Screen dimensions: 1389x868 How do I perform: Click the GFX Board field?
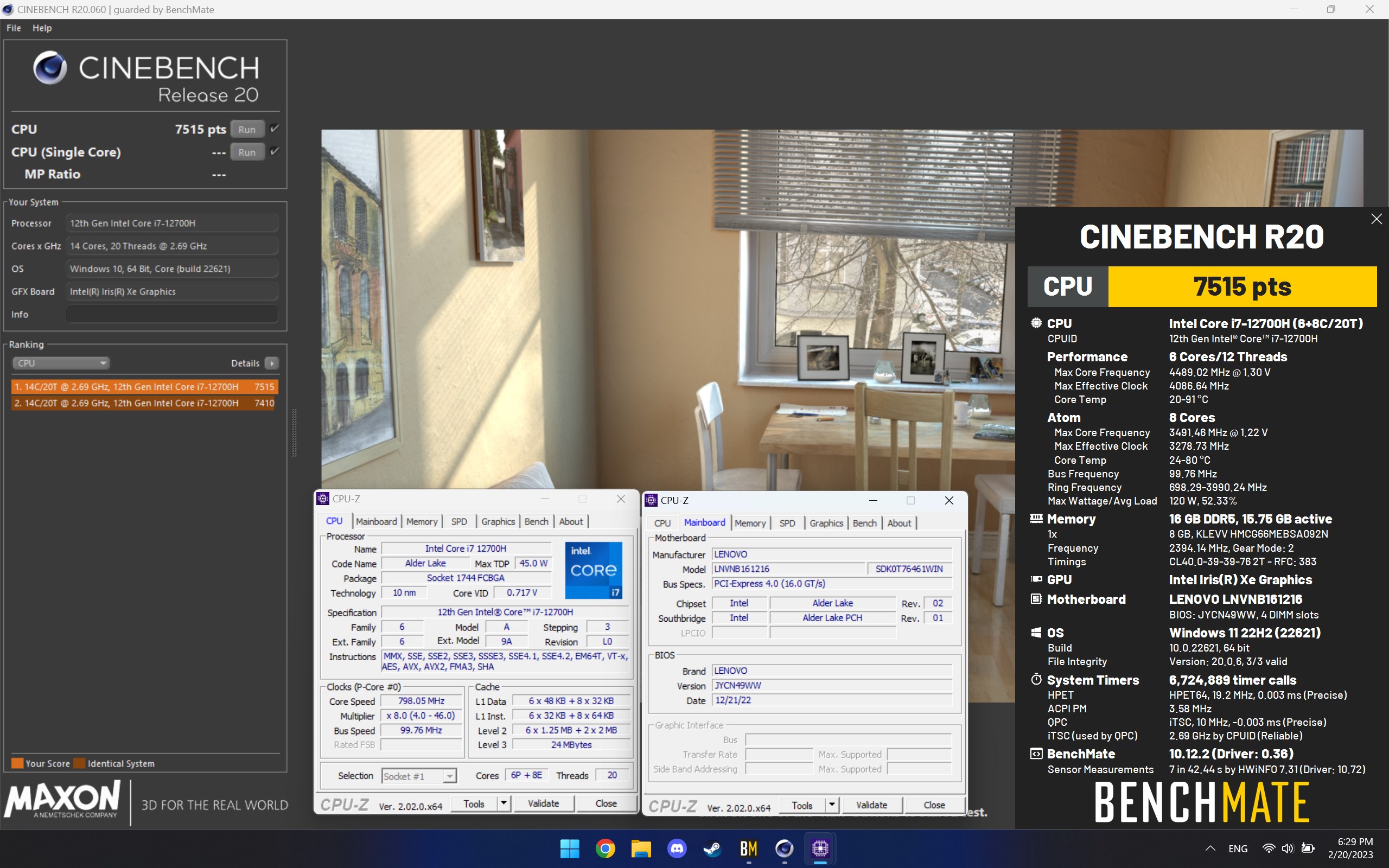pos(171,291)
